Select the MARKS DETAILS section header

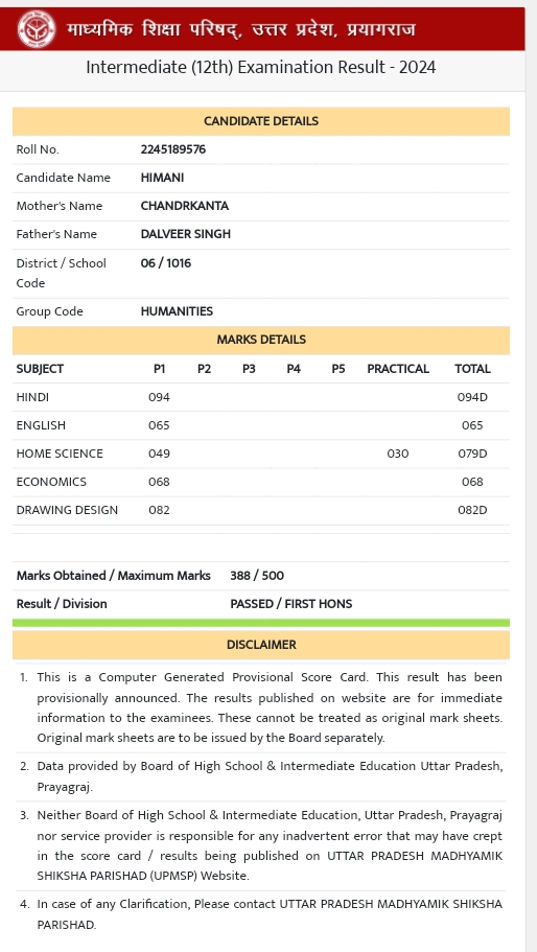(261, 340)
